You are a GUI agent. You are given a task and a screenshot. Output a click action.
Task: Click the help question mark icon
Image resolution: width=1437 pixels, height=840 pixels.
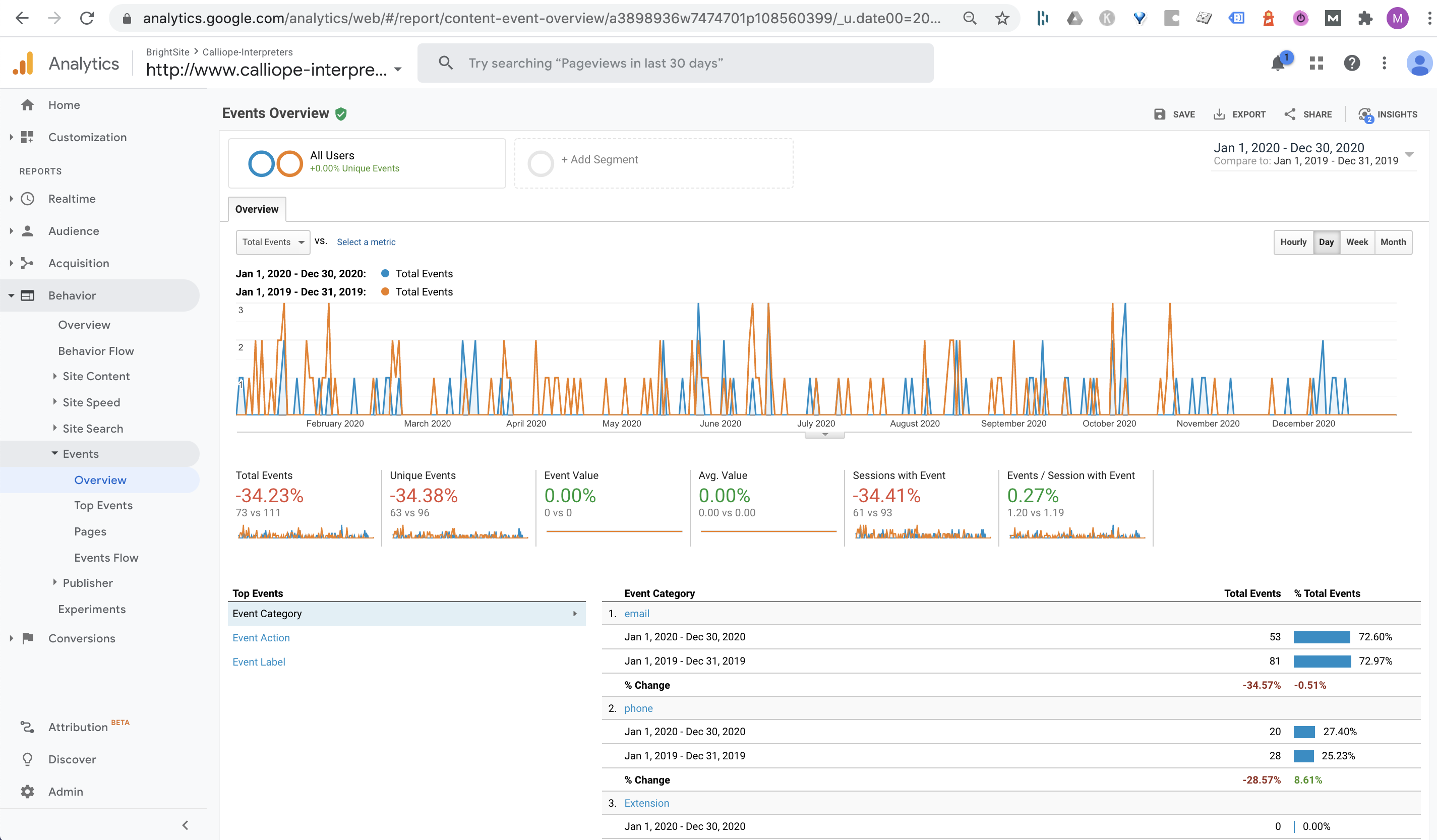tap(1351, 64)
